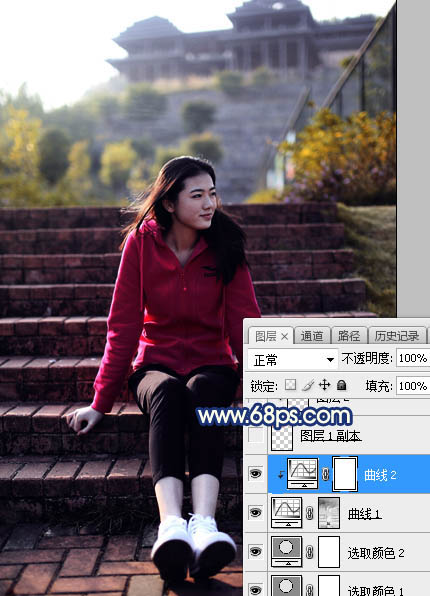Hide the 选取颜色 1 layer
The width and height of the screenshot is (430, 596).
(255, 590)
